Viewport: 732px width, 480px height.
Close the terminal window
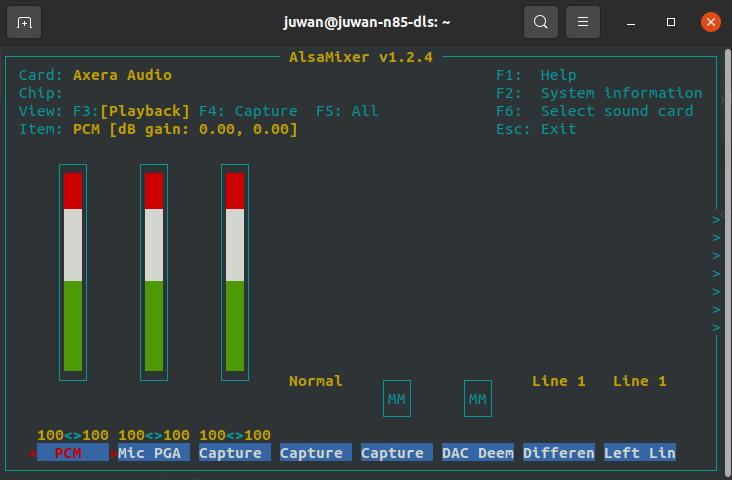click(711, 22)
